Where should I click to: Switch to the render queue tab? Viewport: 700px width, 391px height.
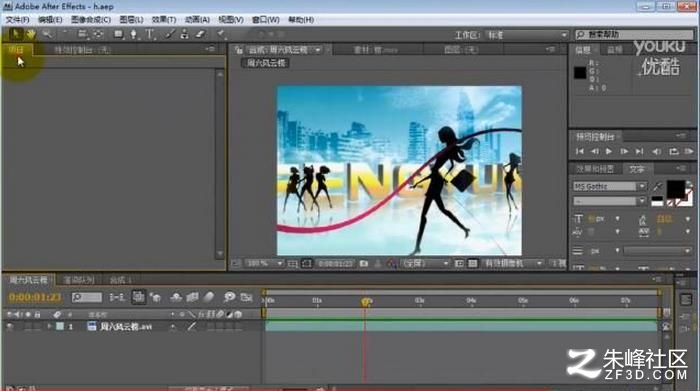click(x=79, y=281)
